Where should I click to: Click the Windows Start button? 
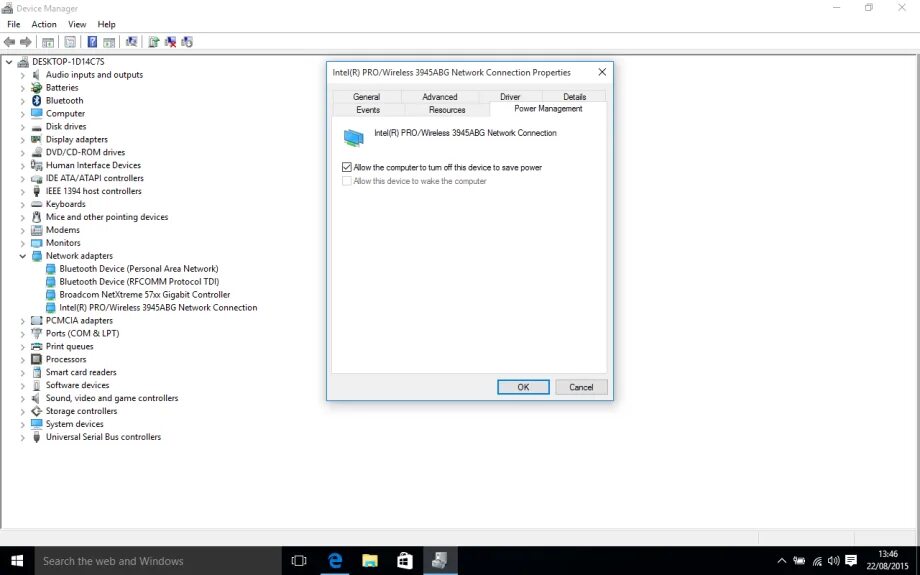tap(17, 561)
